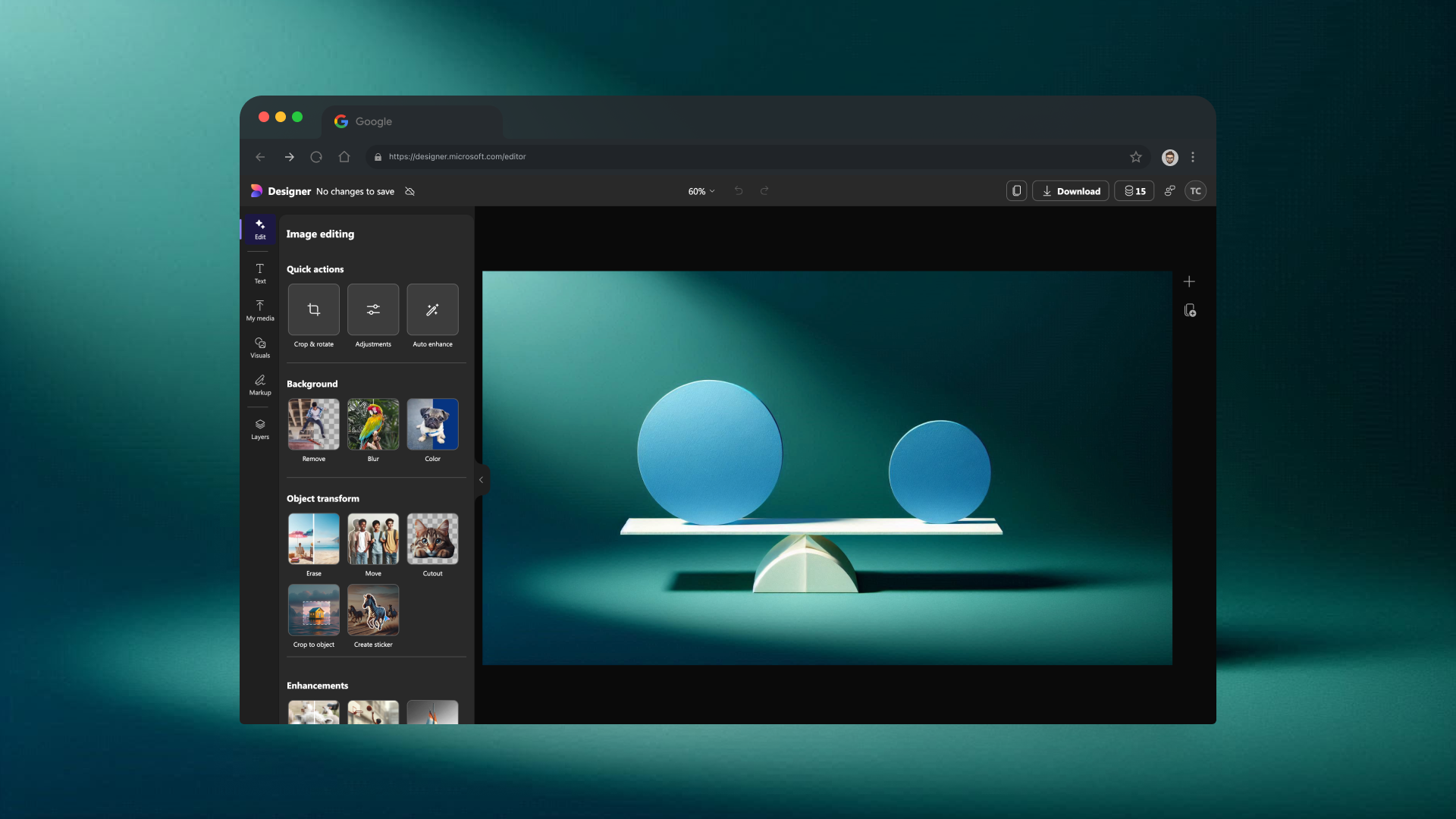Click the Download button
1456x819 pixels.
click(x=1071, y=191)
